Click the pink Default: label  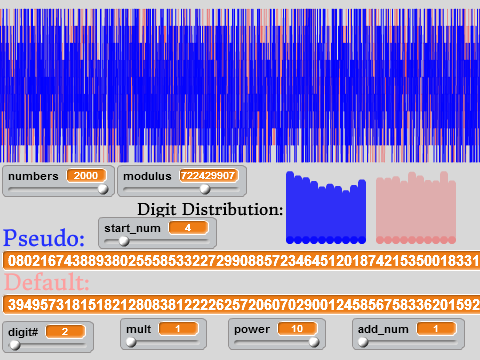(47, 282)
